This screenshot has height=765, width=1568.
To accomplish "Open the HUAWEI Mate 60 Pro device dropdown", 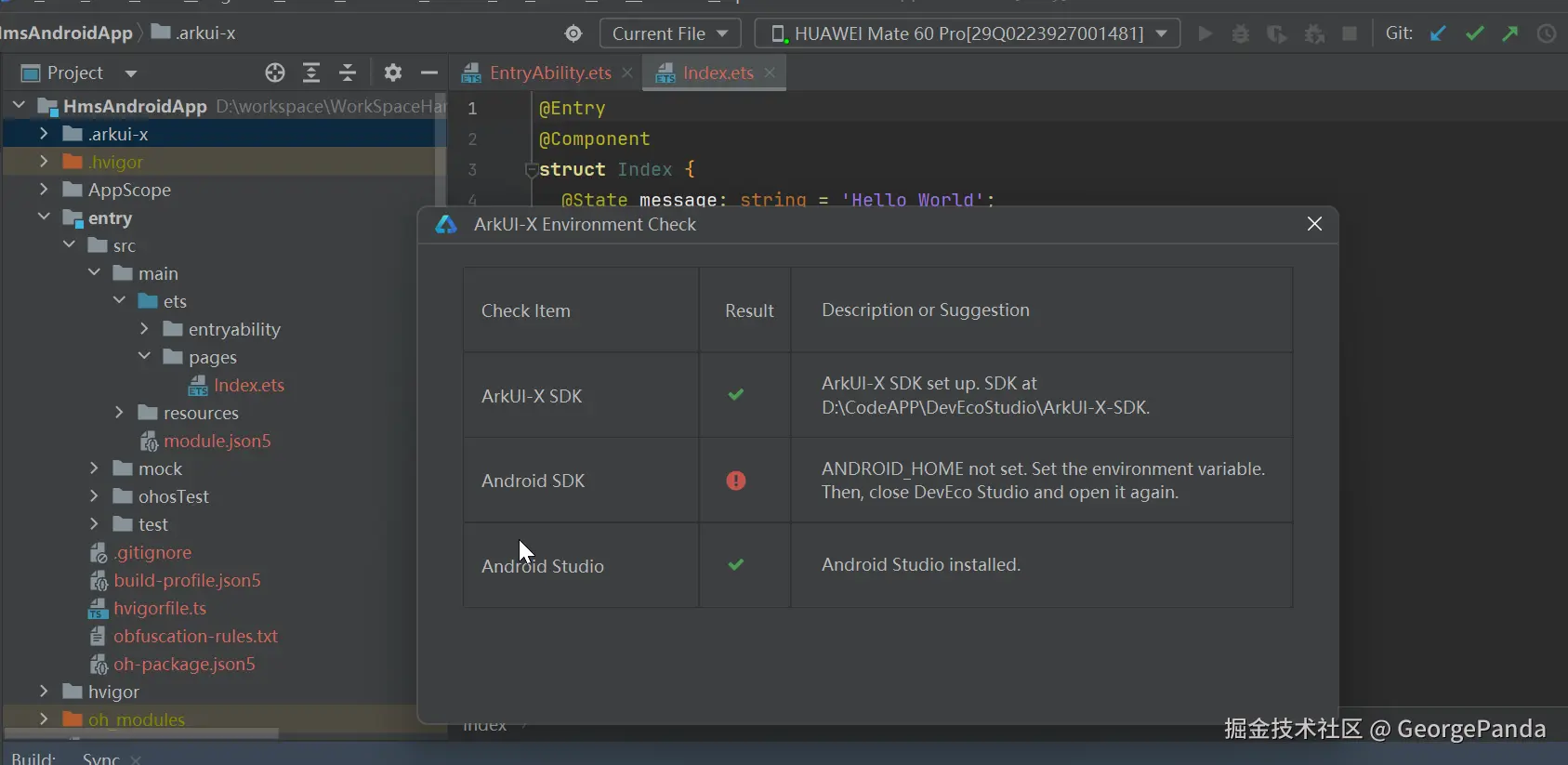I will [x=968, y=33].
